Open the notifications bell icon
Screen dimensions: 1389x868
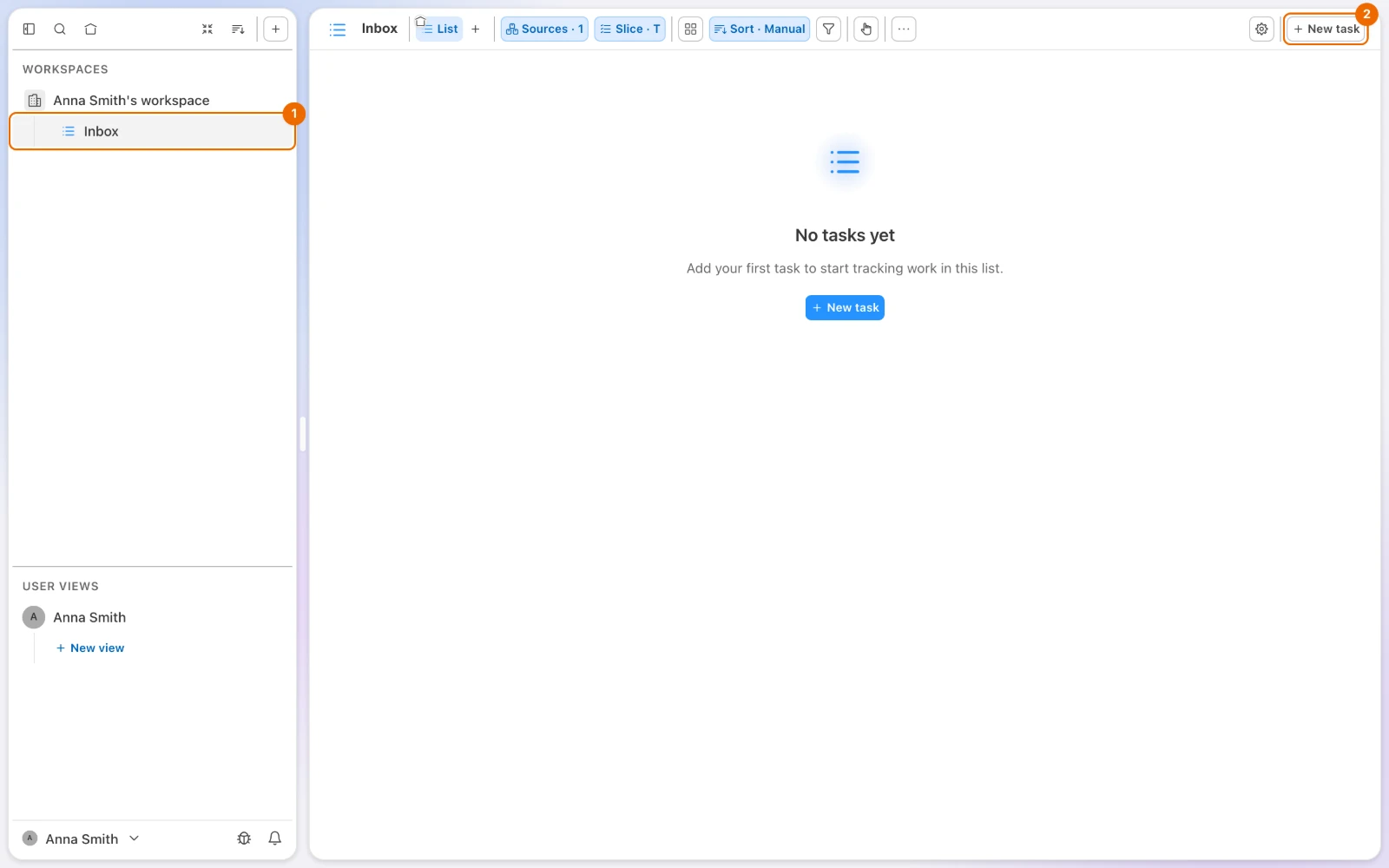click(x=274, y=838)
